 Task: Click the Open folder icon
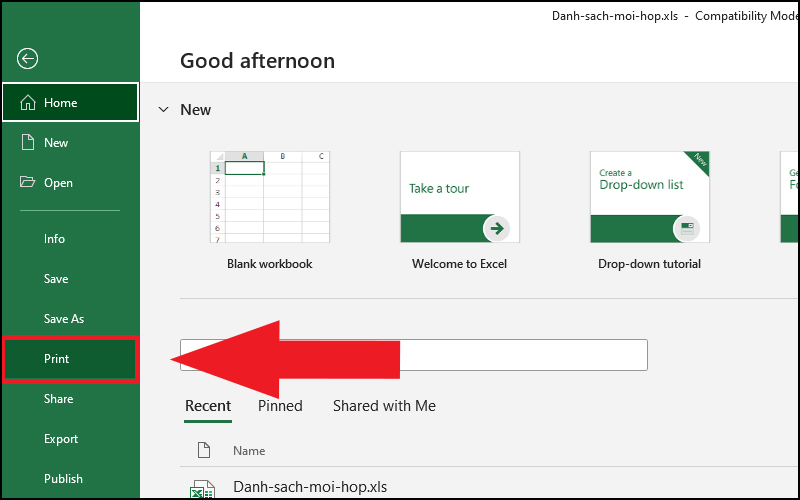27,183
